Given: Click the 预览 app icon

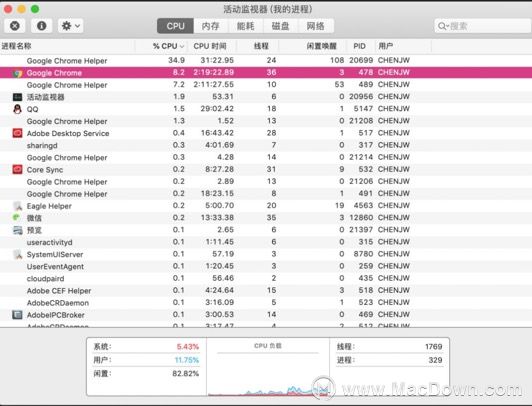Looking at the screenshot, I should pyautogui.click(x=18, y=230).
